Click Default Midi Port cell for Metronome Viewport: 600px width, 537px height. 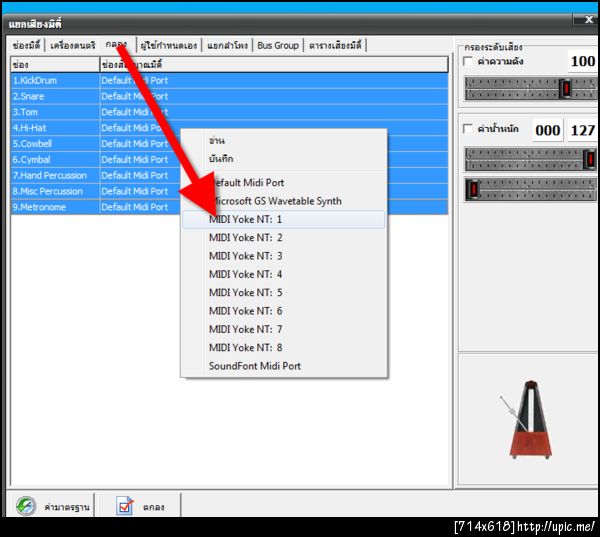point(135,207)
